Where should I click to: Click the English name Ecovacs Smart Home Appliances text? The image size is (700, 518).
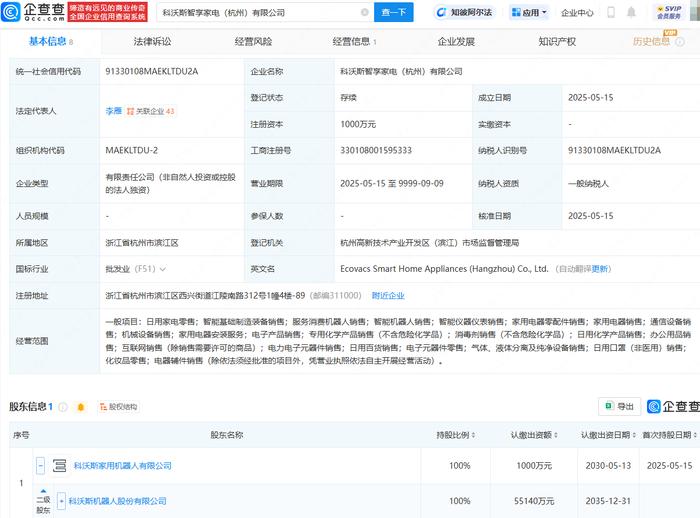click(444, 269)
